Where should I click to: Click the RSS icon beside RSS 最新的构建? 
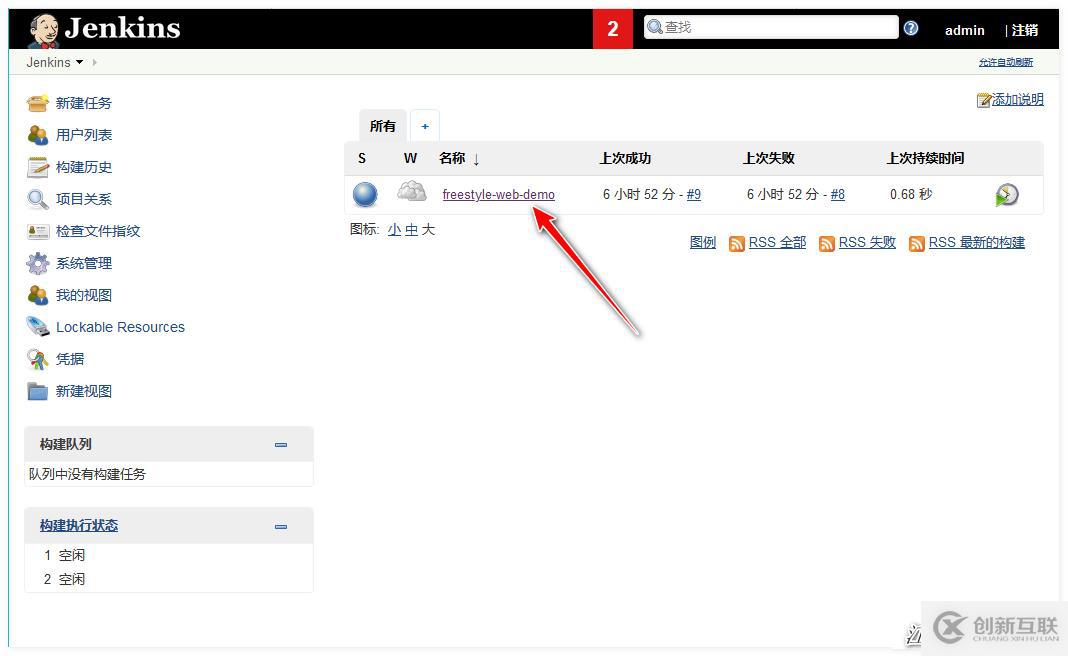917,243
